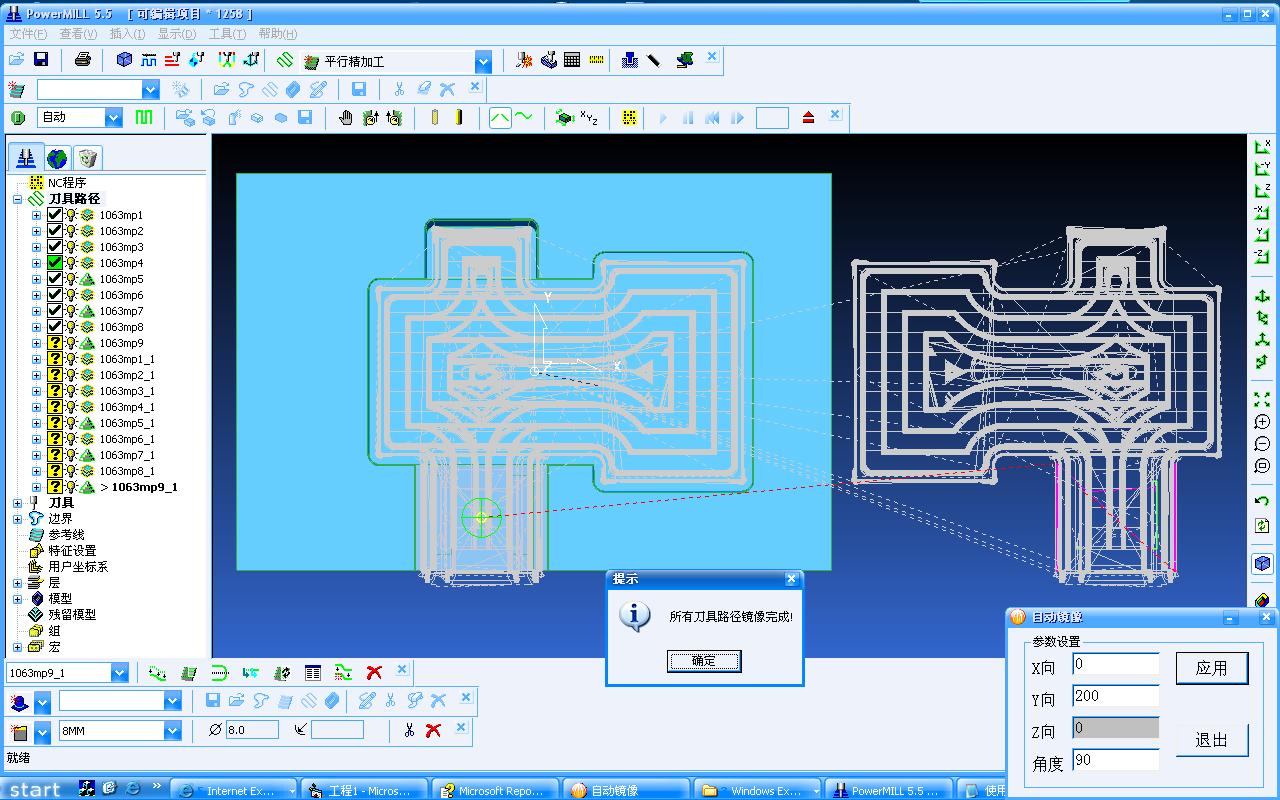Open the toolpath list table icon
Viewport: 1280px width, 800px height.
pos(313,673)
